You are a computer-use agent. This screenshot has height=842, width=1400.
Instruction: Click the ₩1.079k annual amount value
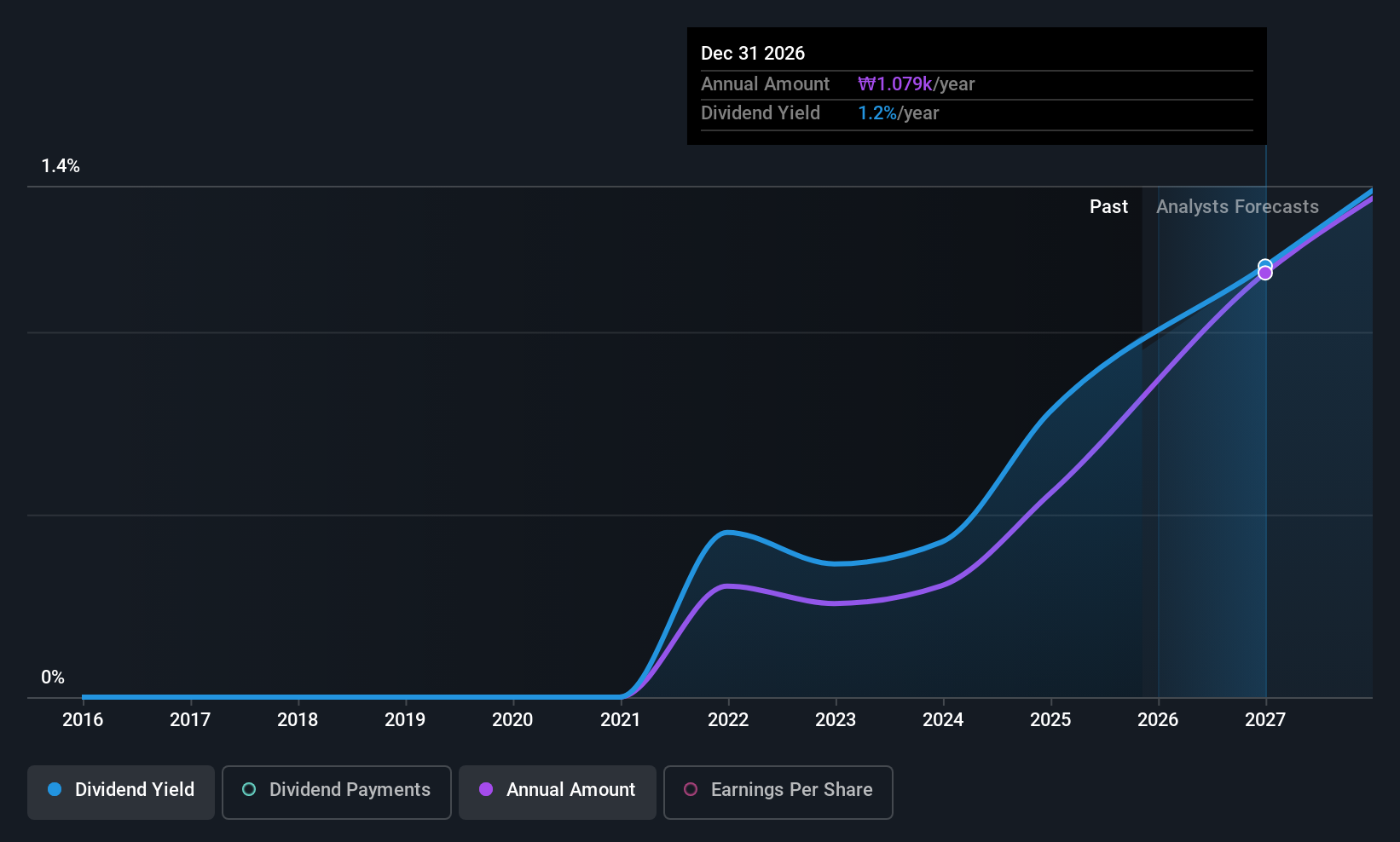click(x=895, y=84)
